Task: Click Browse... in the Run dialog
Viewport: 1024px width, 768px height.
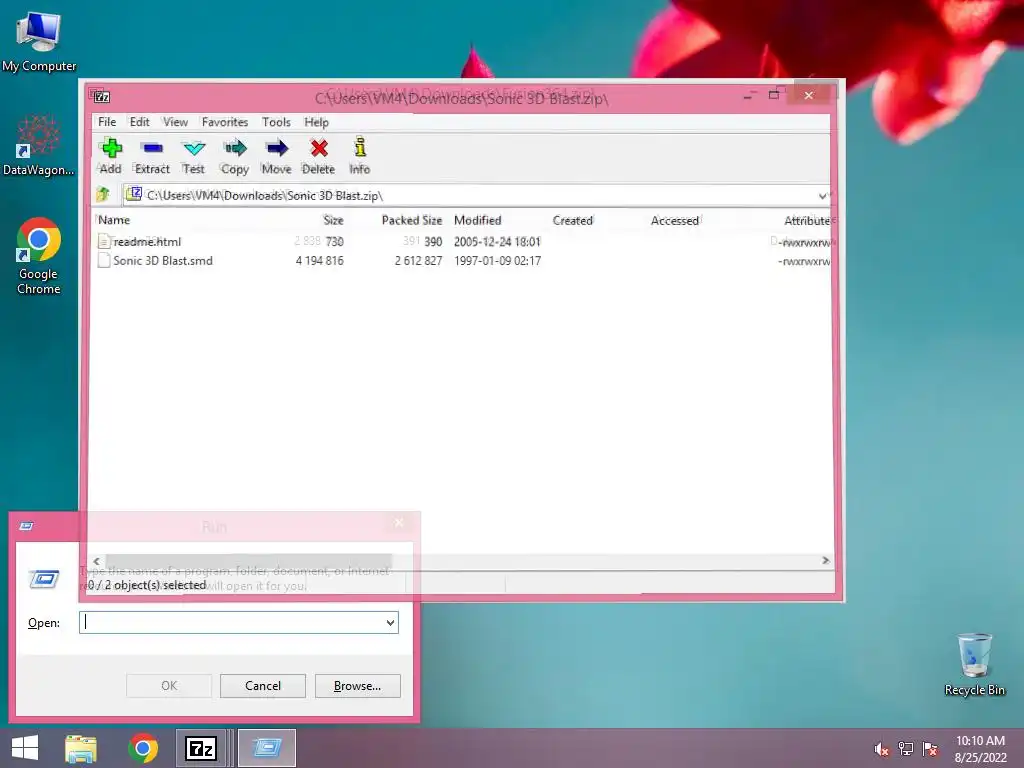Action: (x=357, y=686)
